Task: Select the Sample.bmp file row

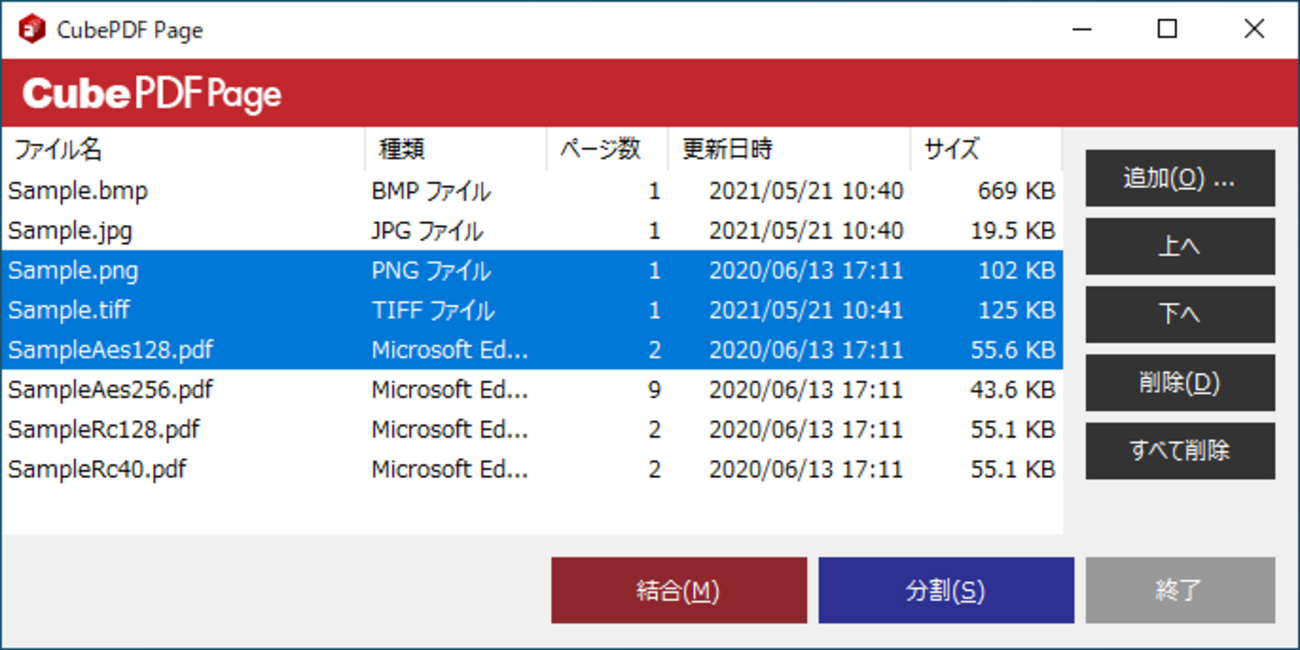Action: 532,191
